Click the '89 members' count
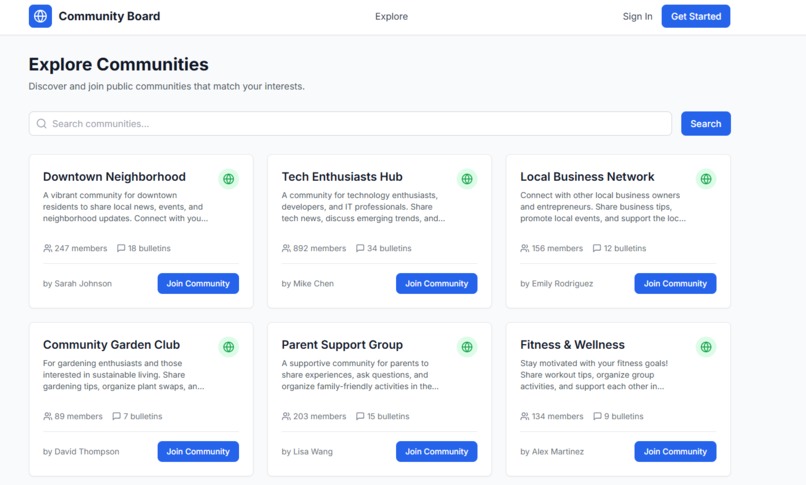This screenshot has width=806, height=485. (x=79, y=416)
